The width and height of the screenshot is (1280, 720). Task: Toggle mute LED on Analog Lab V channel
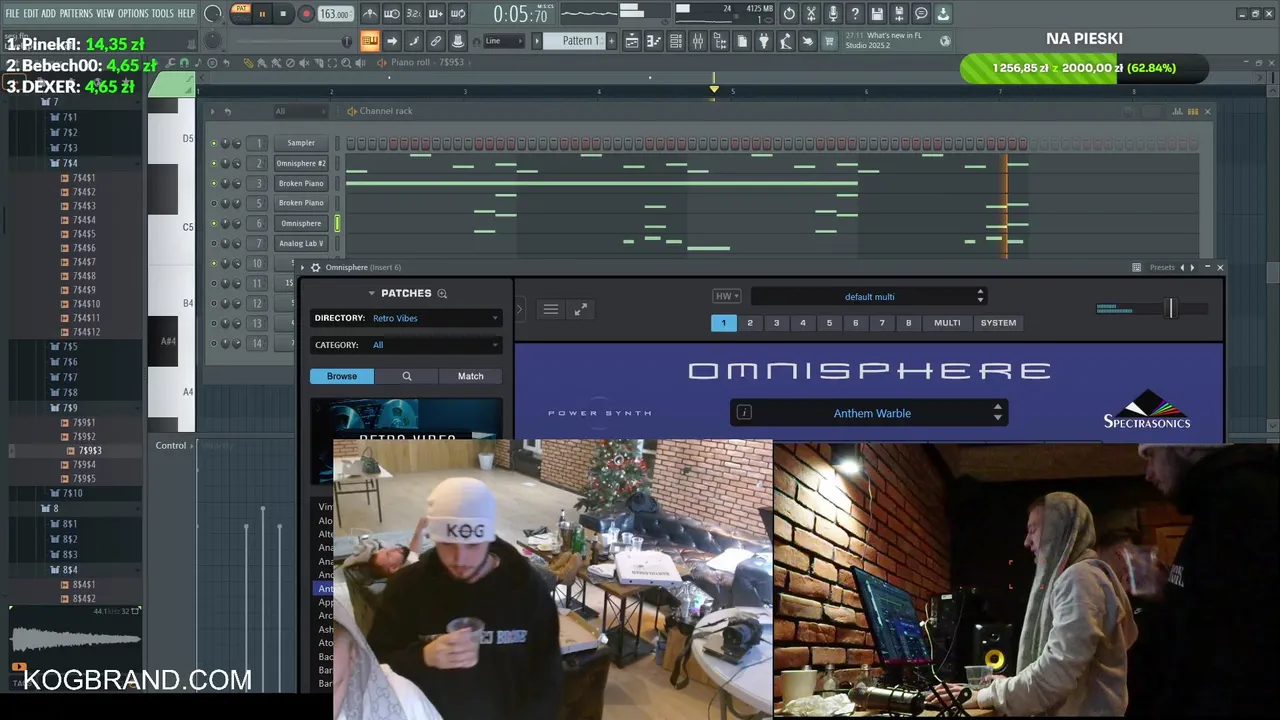213,243
